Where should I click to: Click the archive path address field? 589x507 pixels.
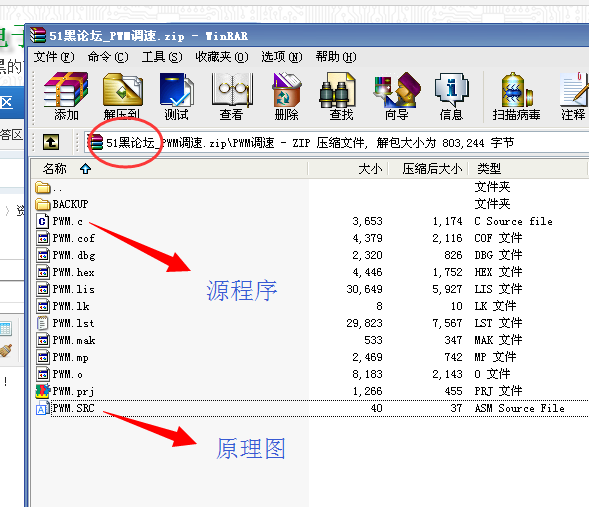[337, 143]
